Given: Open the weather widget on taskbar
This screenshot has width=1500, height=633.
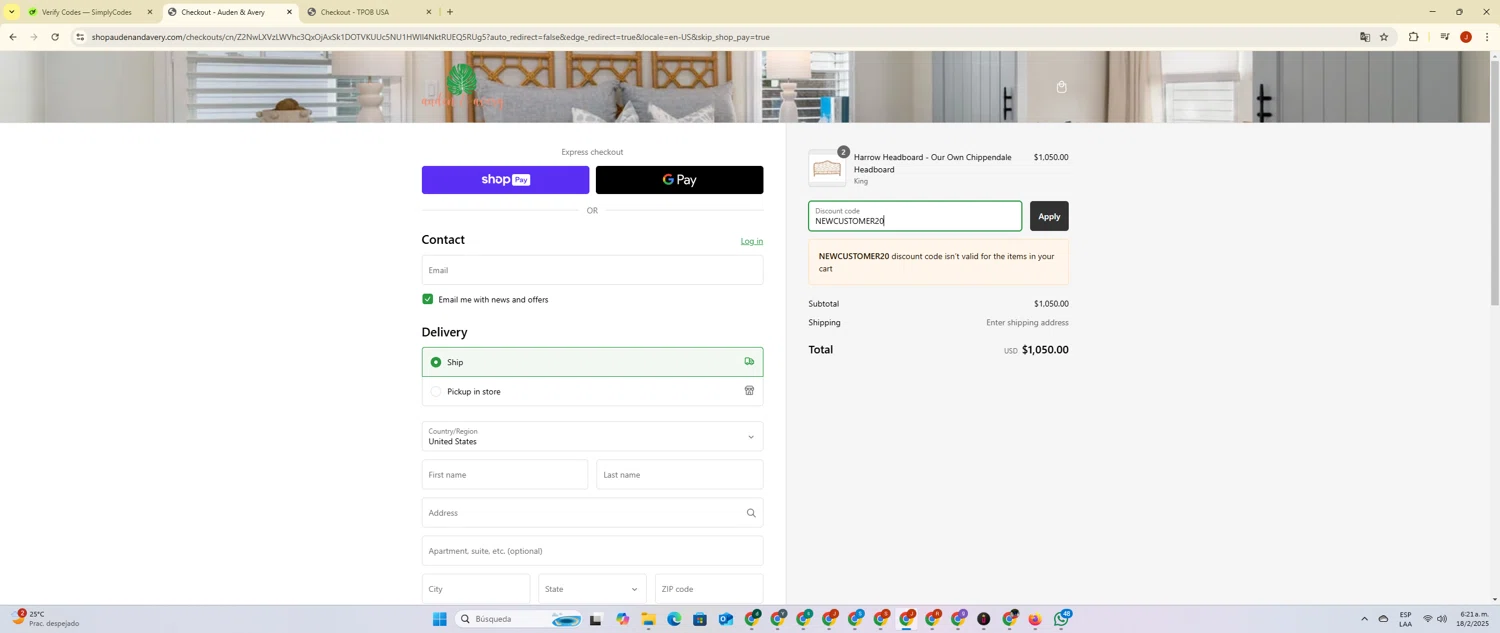Looking at the screenshot, I should click(x=45, y=619).
